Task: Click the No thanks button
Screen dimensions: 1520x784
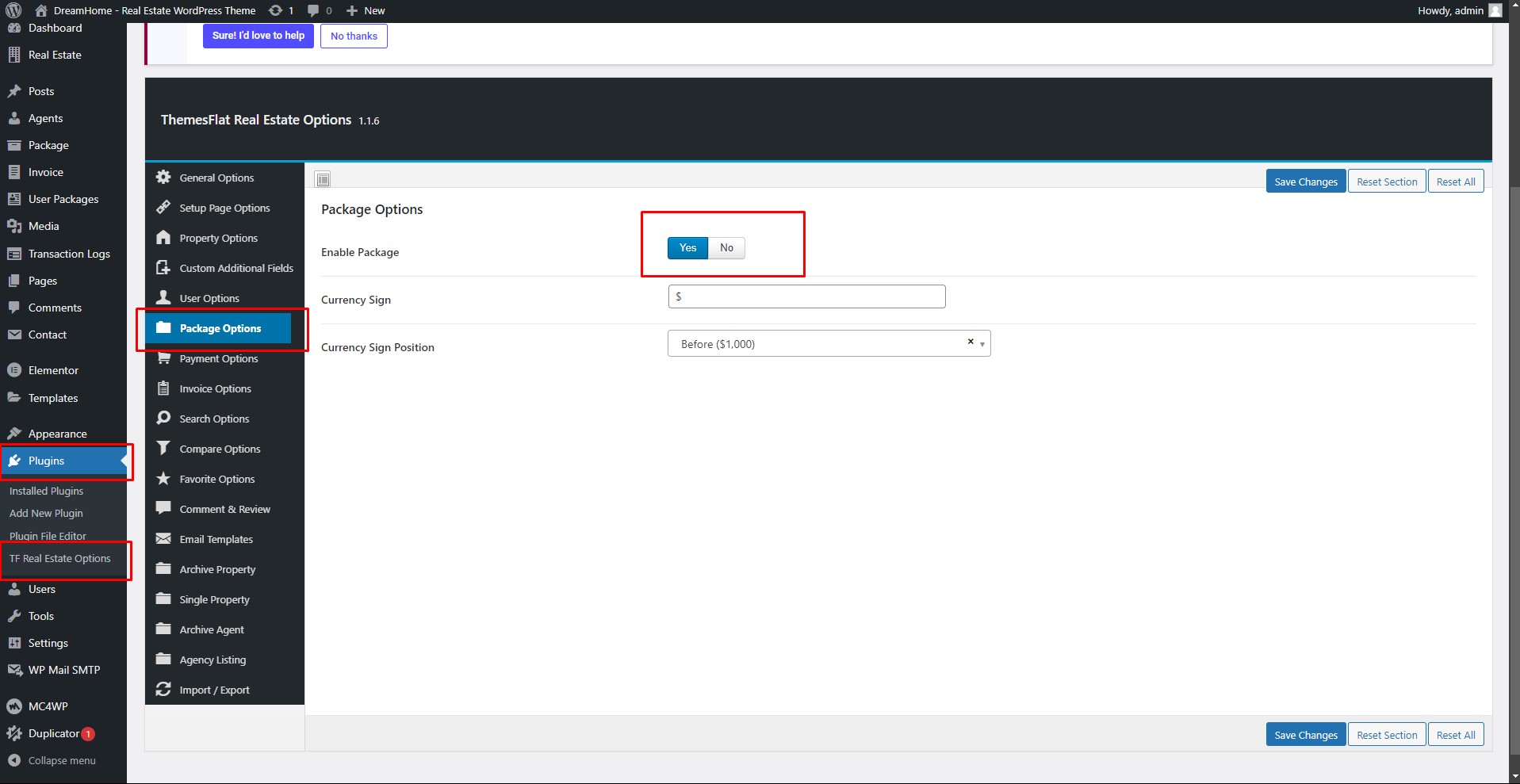Action: (x=354, y=36)
